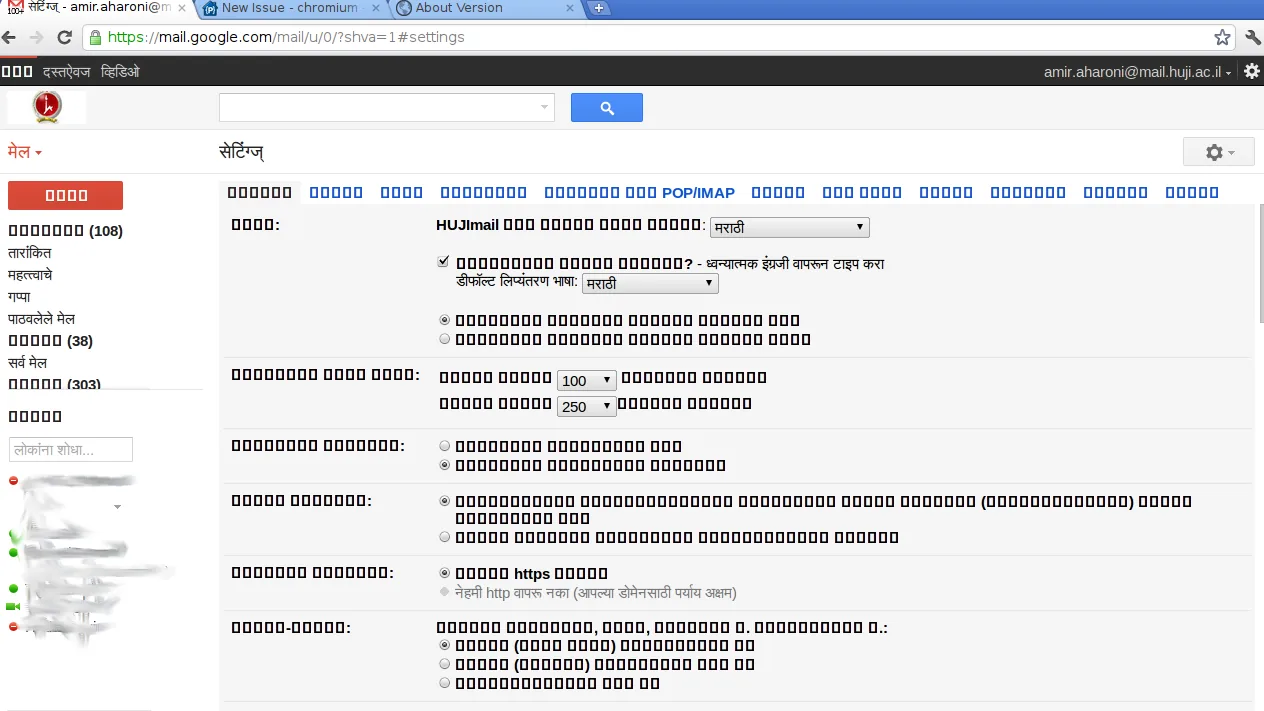
Task: Go back with the browser back arrow
Action: point(9,37)
